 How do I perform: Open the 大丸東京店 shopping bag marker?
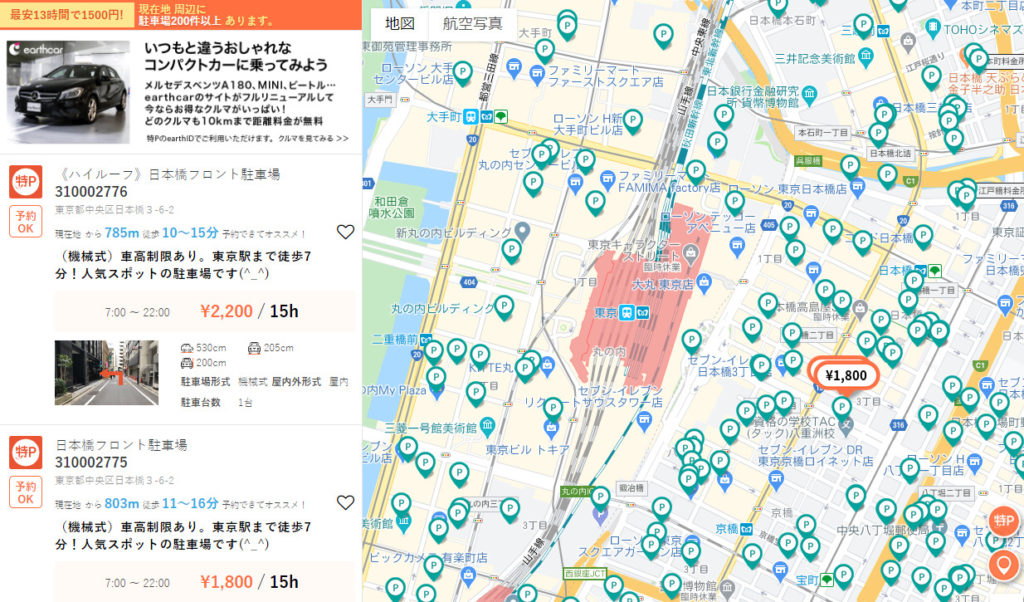pyautogui.click(x=703, y=282)
